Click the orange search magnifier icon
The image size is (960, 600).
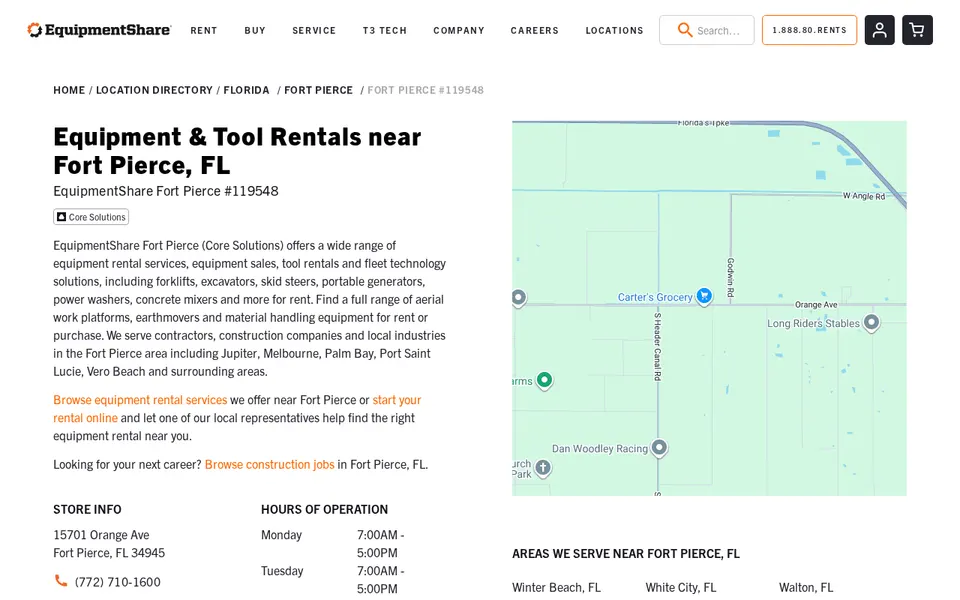click(x=684, y=30)
